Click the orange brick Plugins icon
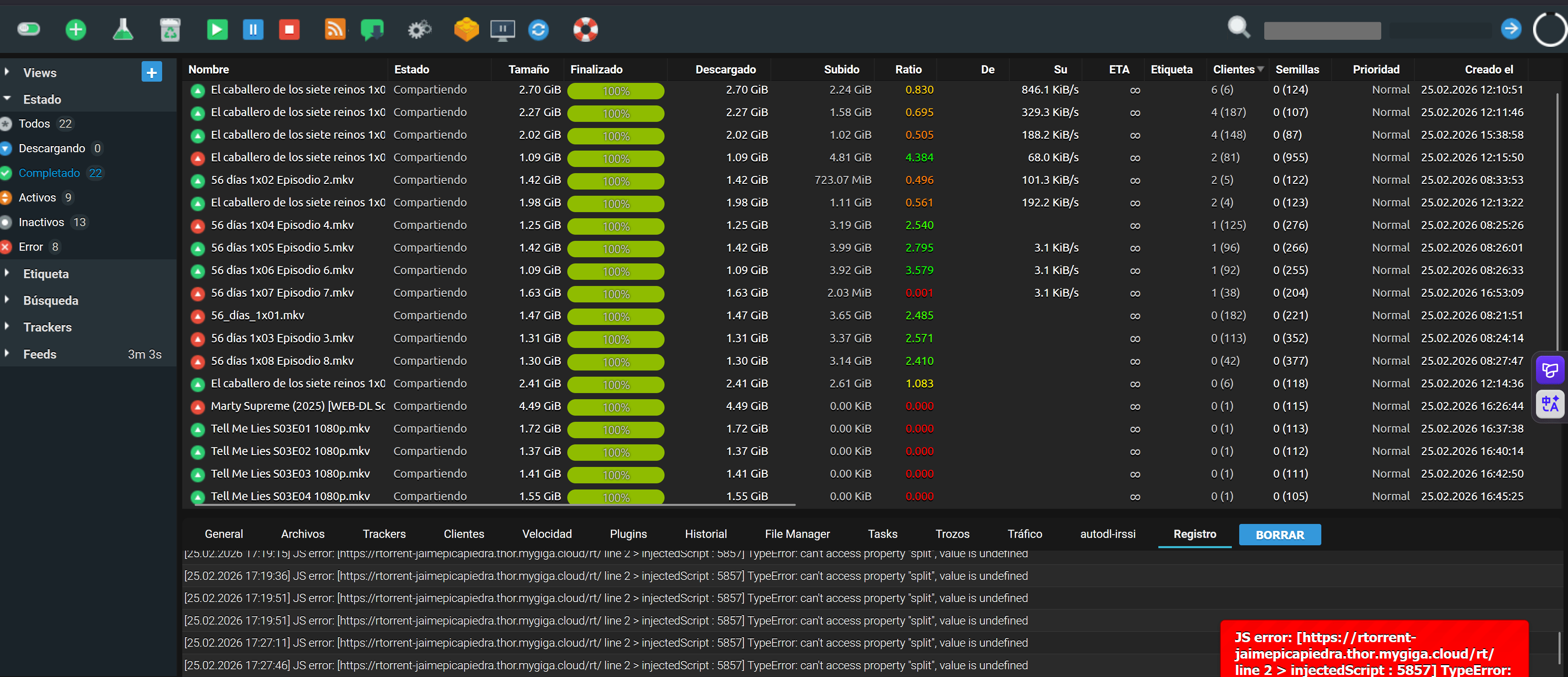Viewport: 1568px width, 677px height. click(466, 29)
